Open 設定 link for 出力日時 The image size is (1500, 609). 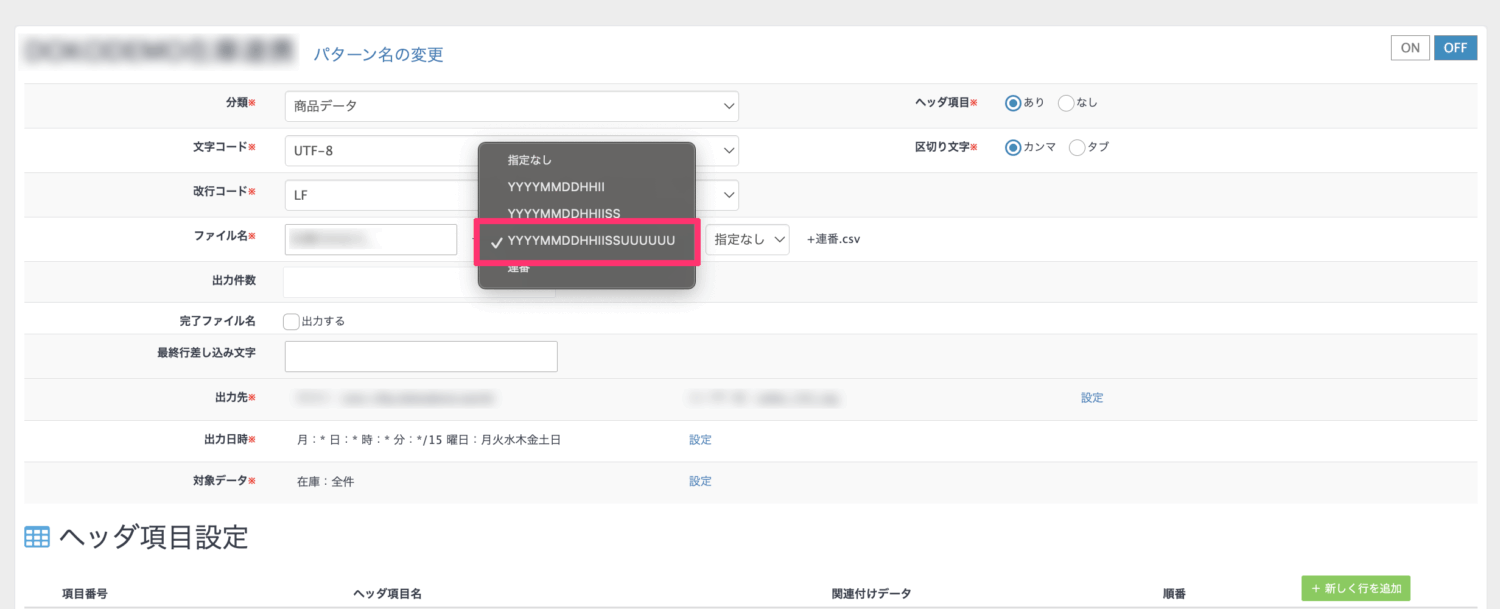700,440
